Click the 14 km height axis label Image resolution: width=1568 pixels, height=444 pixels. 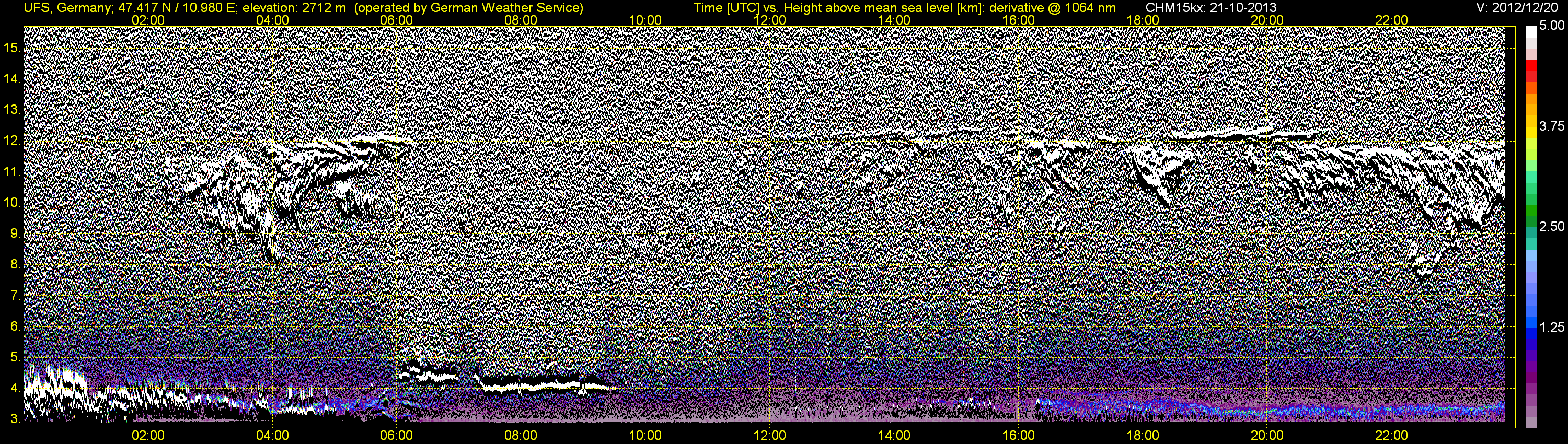(x=12, y=78)
